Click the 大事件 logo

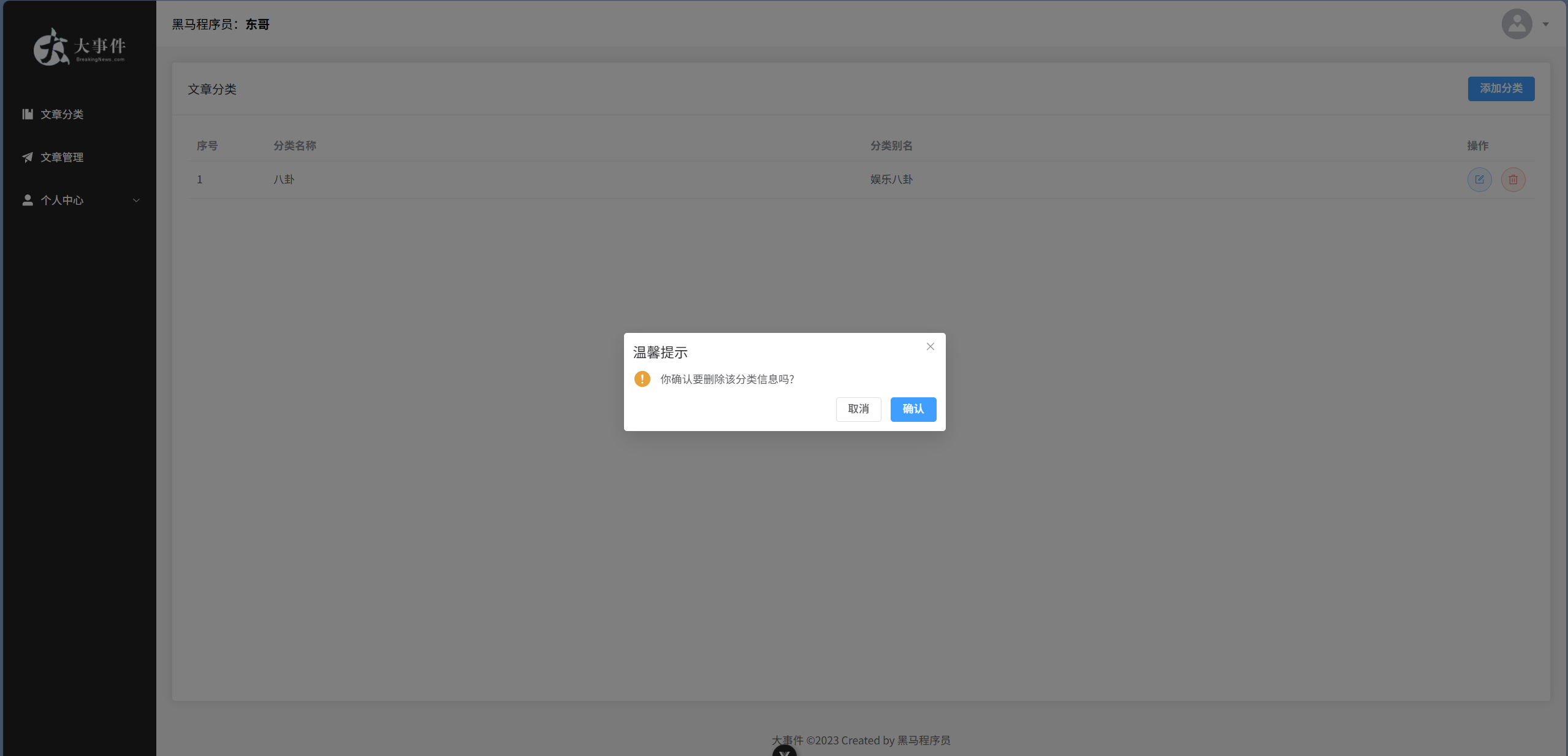(79, 46)
